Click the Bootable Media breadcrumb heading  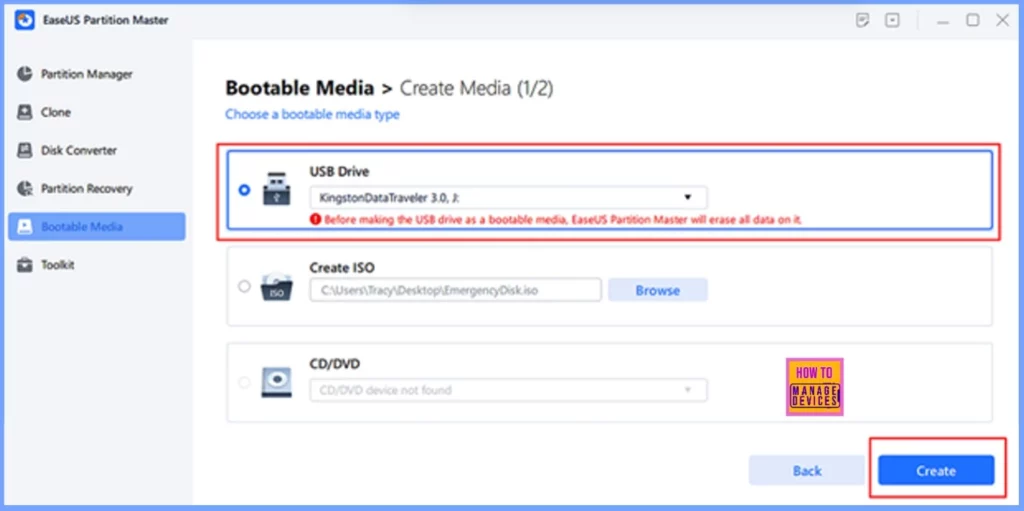pyautogui.click(x=300, y=88)
